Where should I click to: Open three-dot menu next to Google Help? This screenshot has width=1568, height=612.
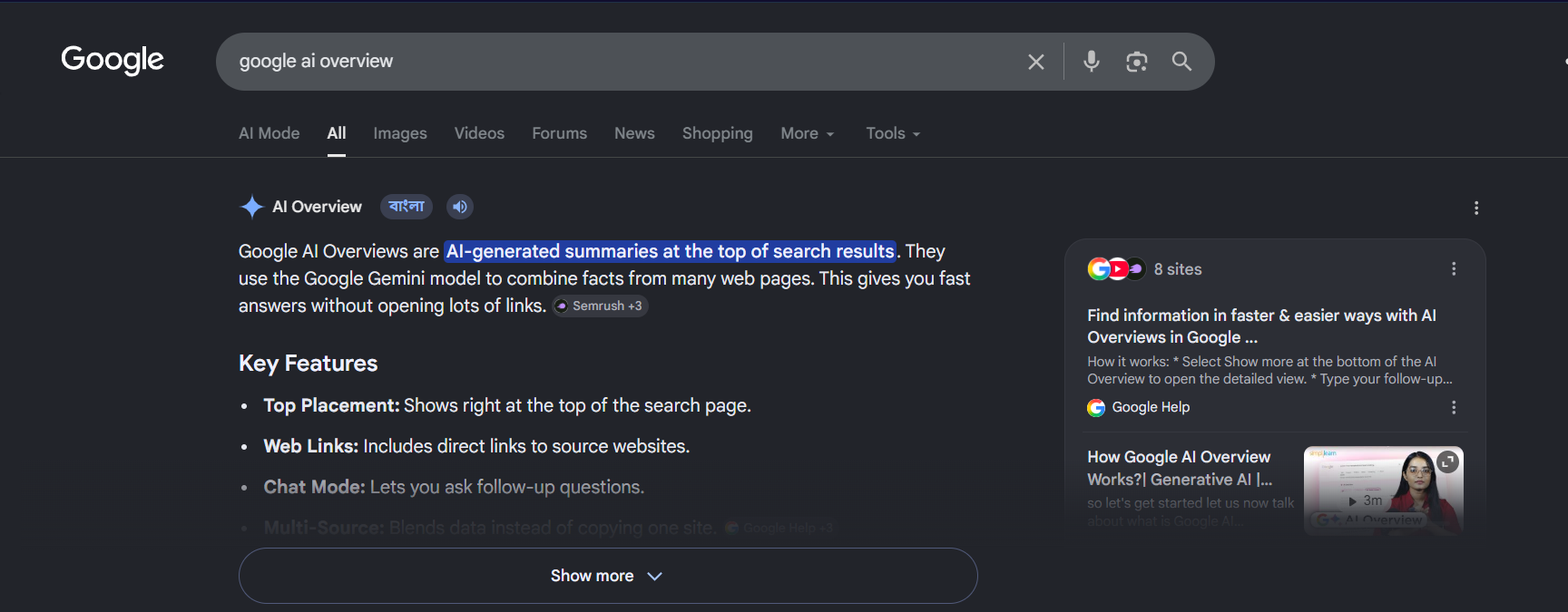tap(1454, 407)
